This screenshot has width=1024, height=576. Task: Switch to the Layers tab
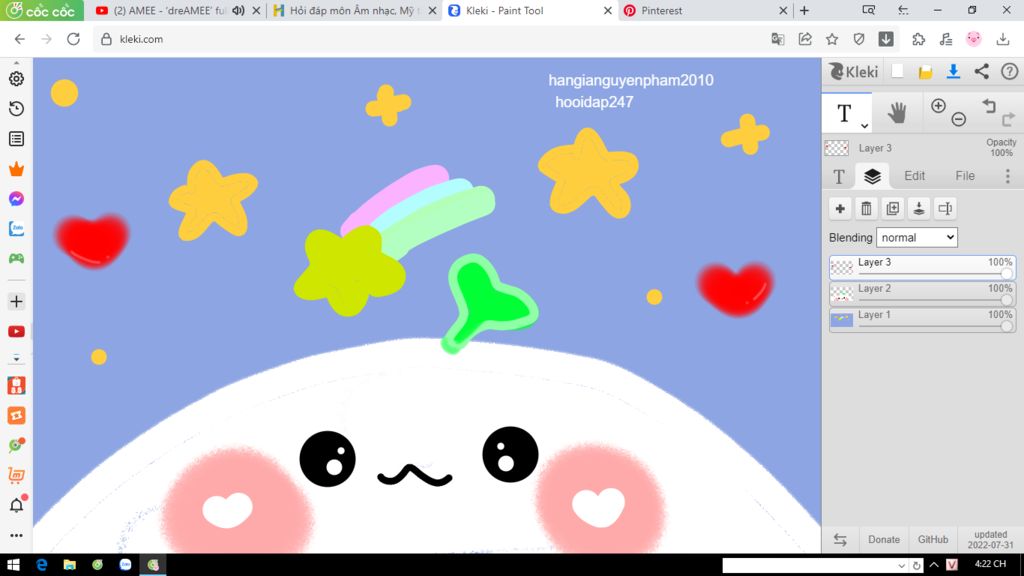872,176
